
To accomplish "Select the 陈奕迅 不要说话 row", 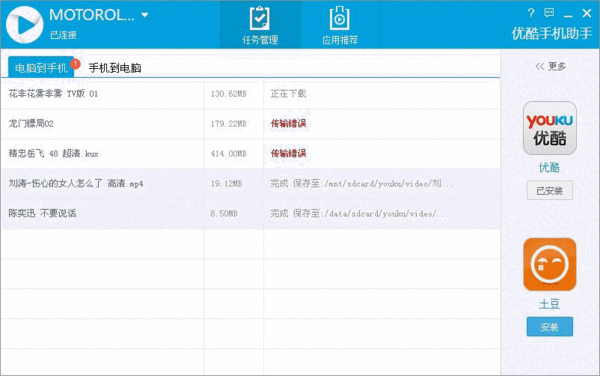I will 251,214.
